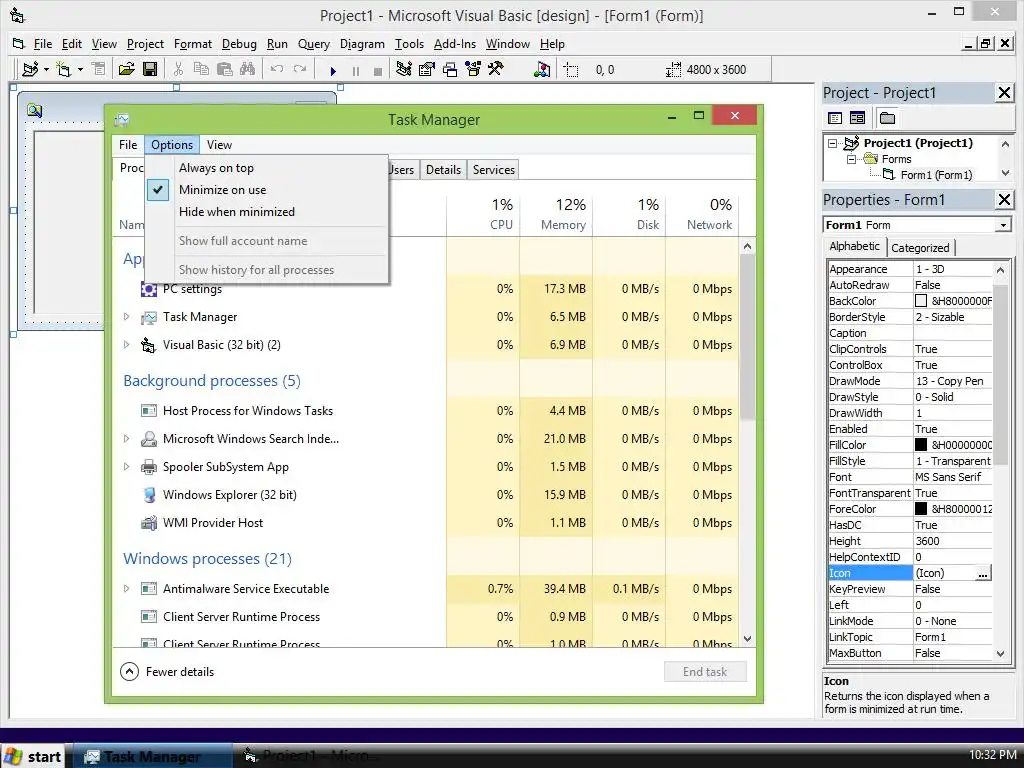Expand Antimalware Service Executable row

pos(127,589)
